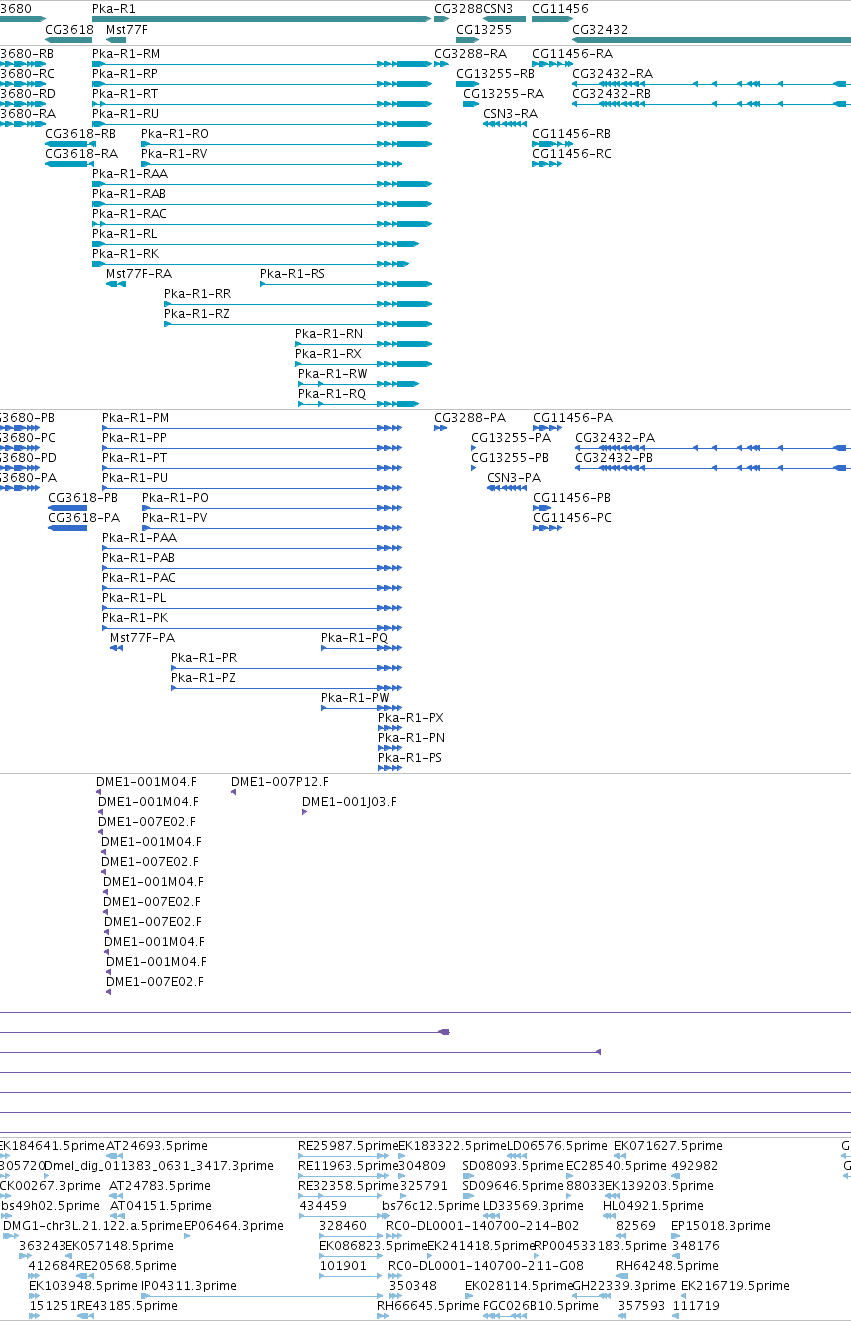The height and width of the screenshot is (1321, 851).
Task: Select the CG3288 gene label
Action: pos(458,8)
